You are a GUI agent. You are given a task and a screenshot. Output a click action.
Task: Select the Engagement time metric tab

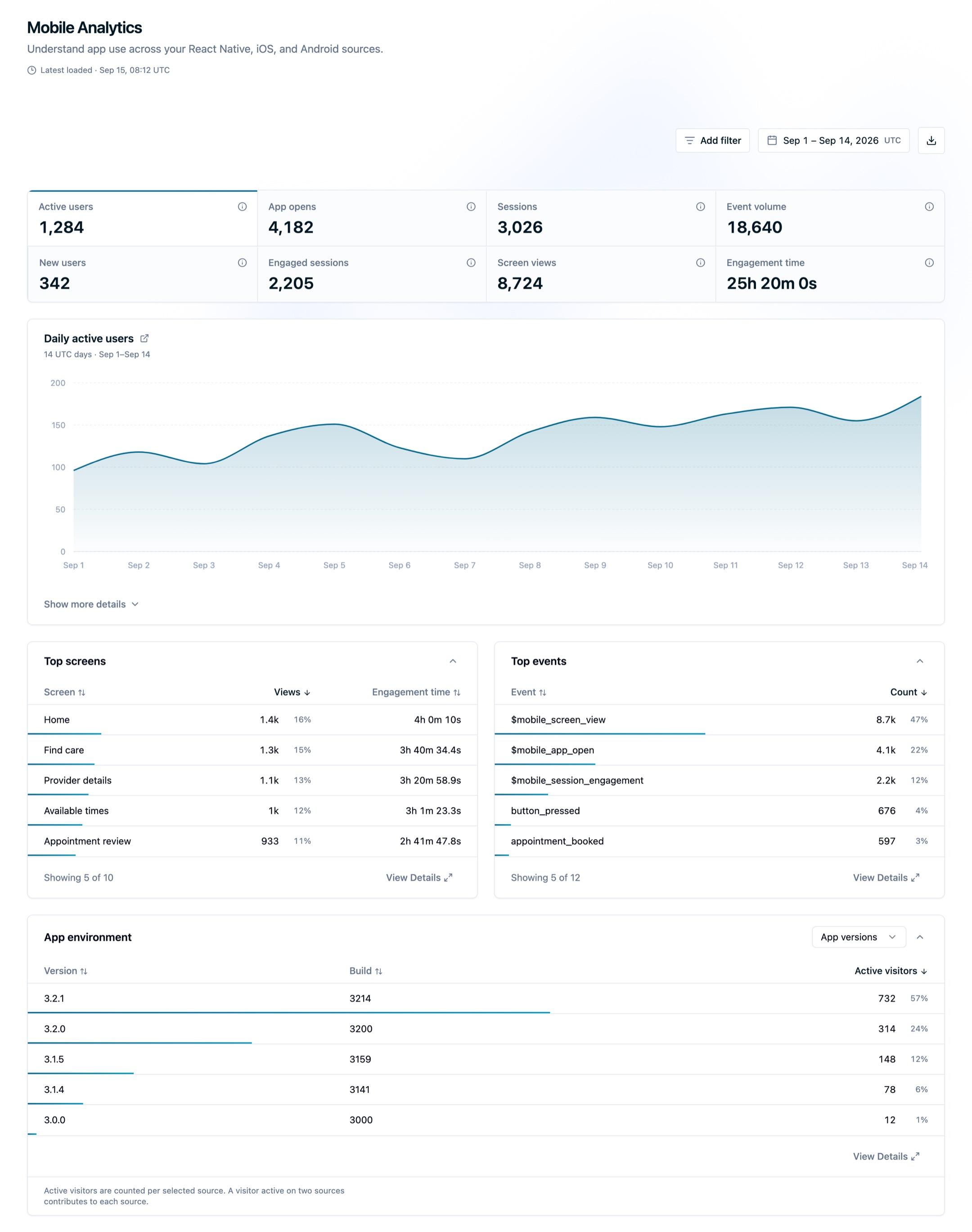pyautogui.click(x=830, y=274)
